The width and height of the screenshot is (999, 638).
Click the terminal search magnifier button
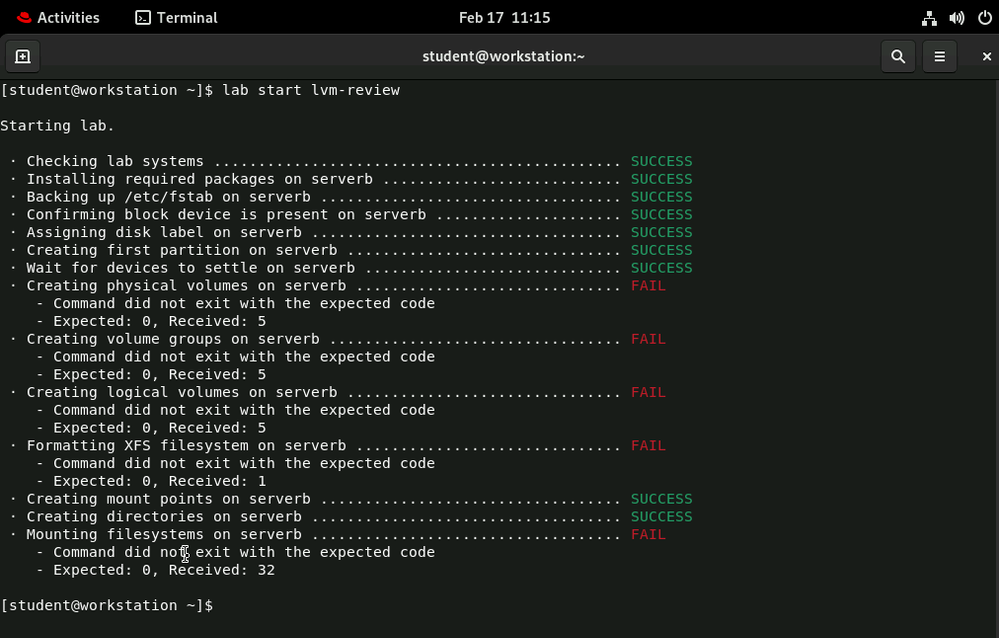pyautogui.click(x=898, y=57)
